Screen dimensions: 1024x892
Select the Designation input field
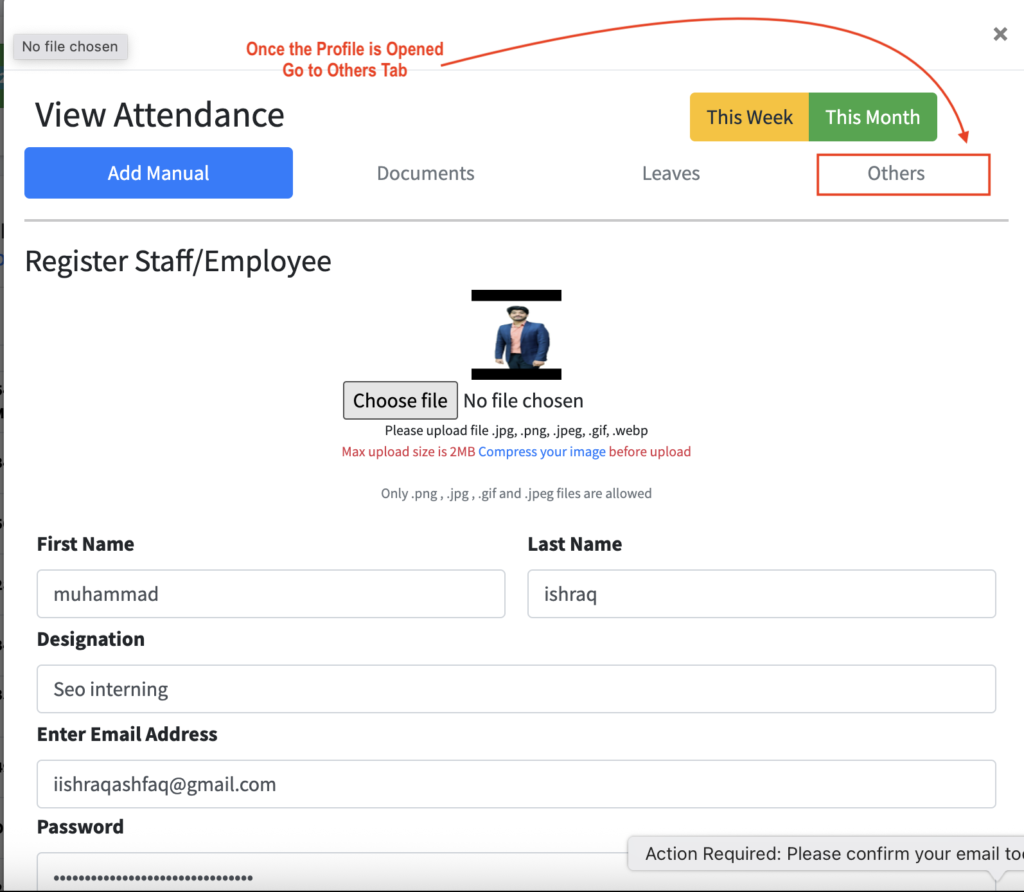(516, 689)
